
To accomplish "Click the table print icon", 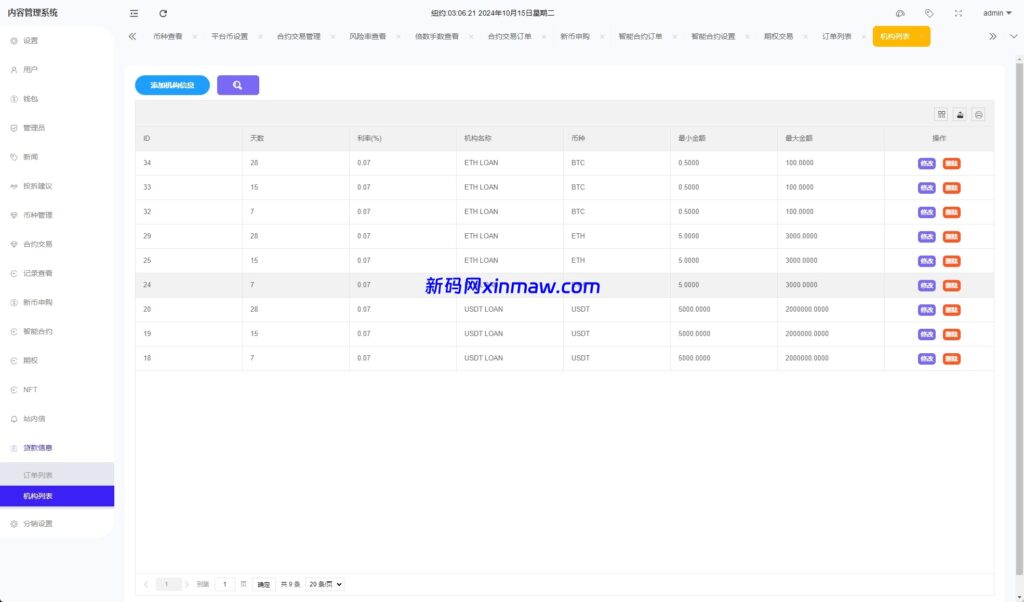I will (x=979, y=114).
